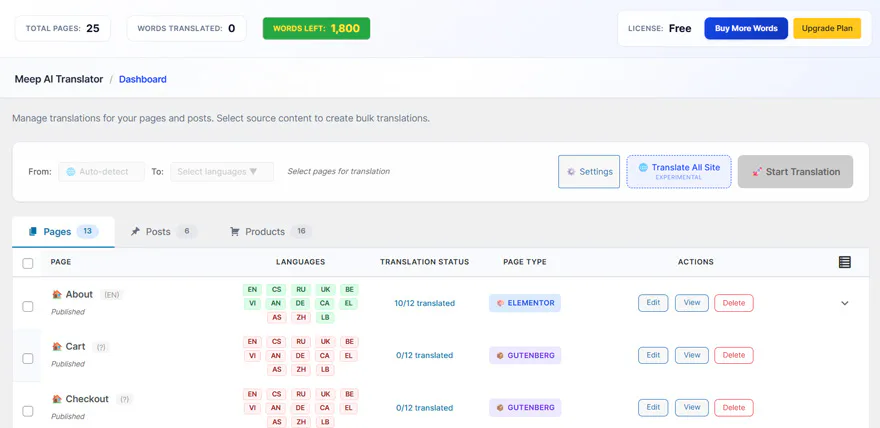Screen dimensions: 880x428
Task: Click the Words Translated 0 counter
Action: 186,28
